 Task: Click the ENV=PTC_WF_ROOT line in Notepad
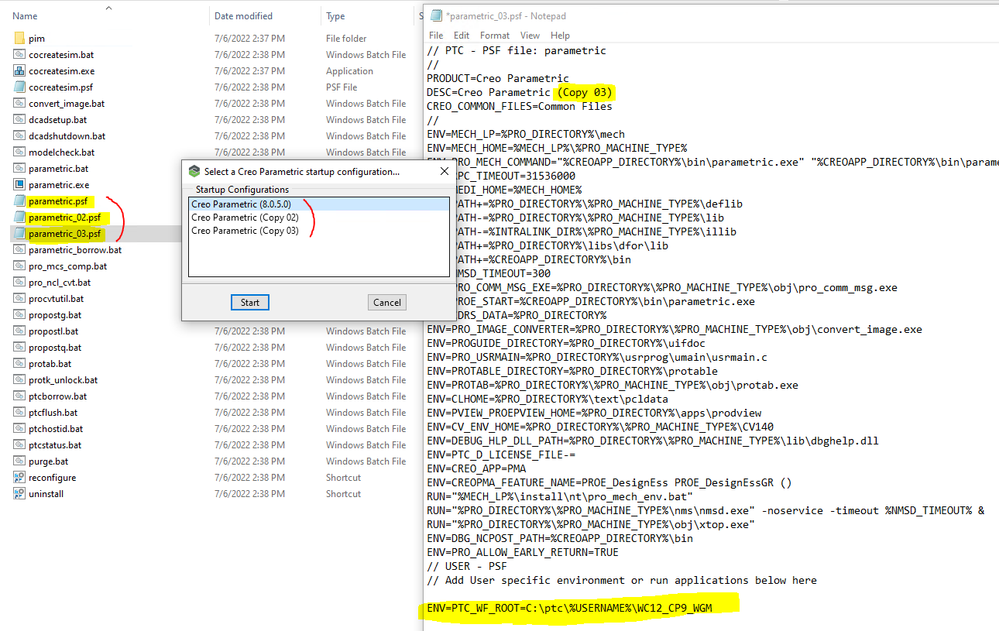(x=570, y=608)
